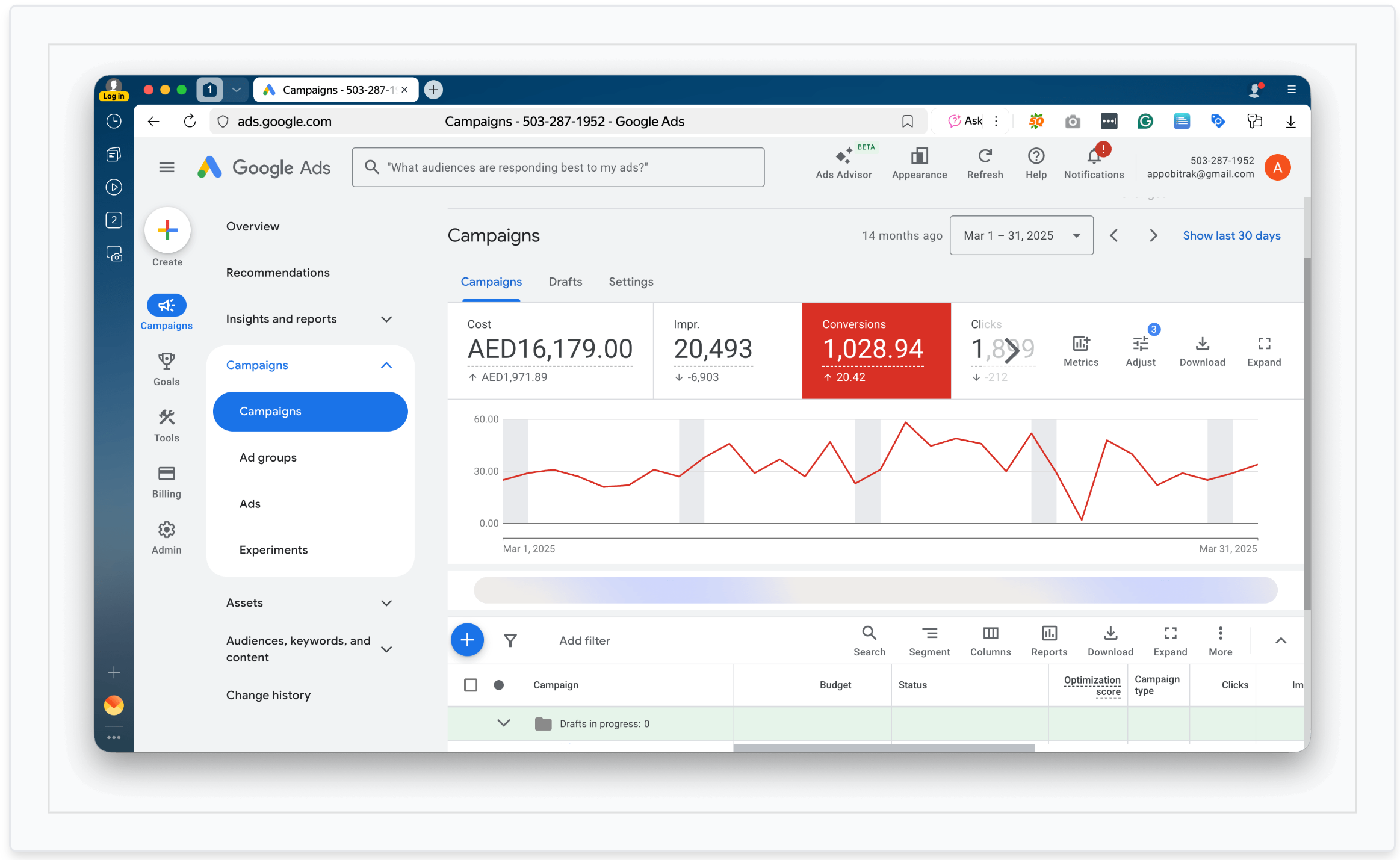Open browser downloads icon

point(1290,122)
